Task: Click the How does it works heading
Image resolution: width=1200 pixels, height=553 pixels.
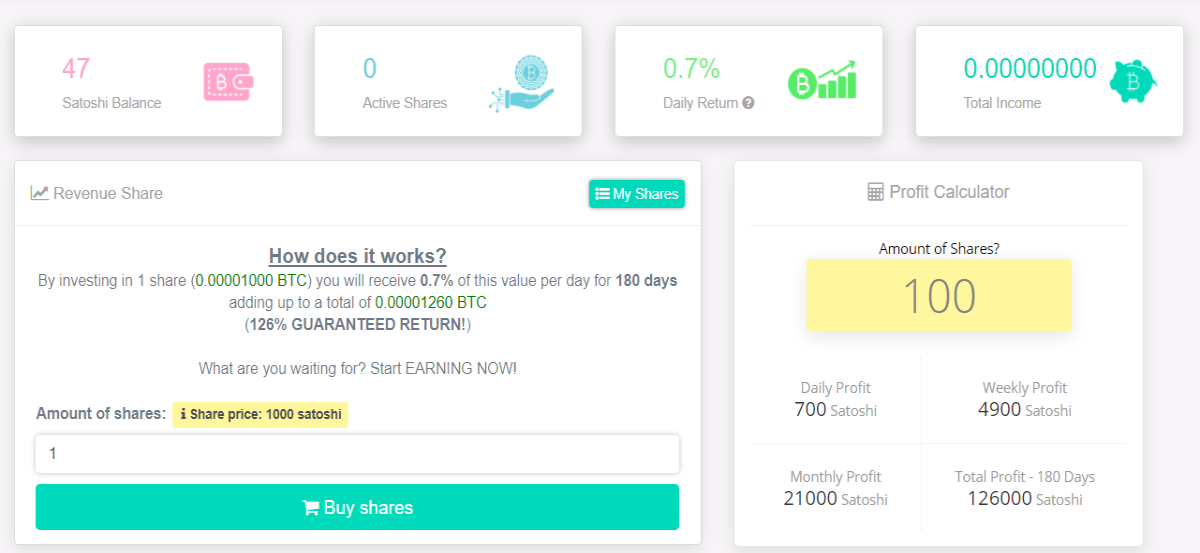Action: (x=358, y=256)
